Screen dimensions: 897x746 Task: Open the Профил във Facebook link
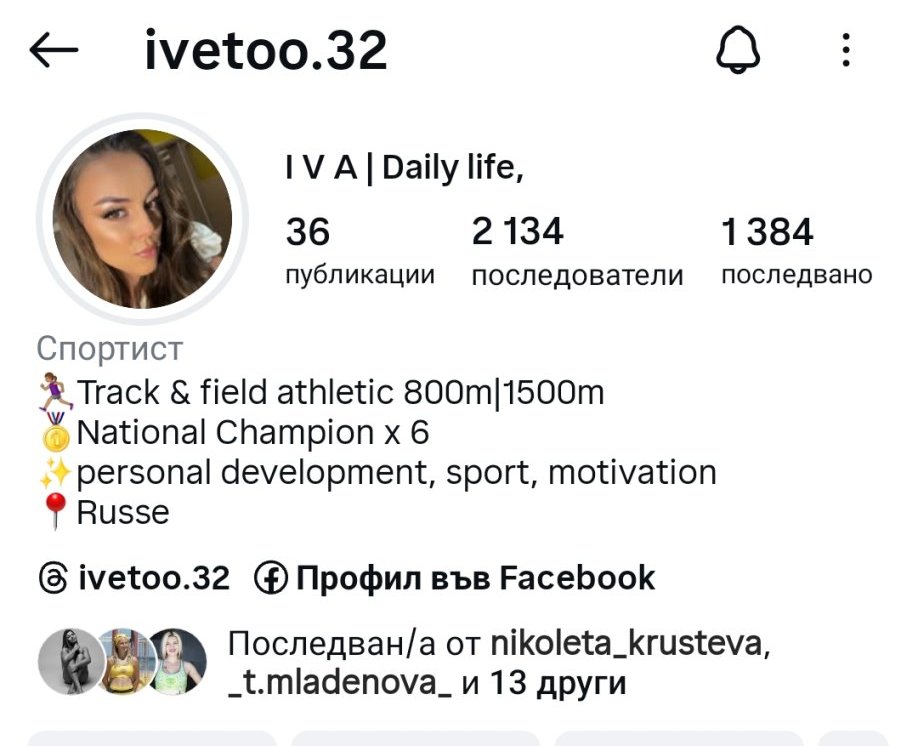tap(454, 577)
